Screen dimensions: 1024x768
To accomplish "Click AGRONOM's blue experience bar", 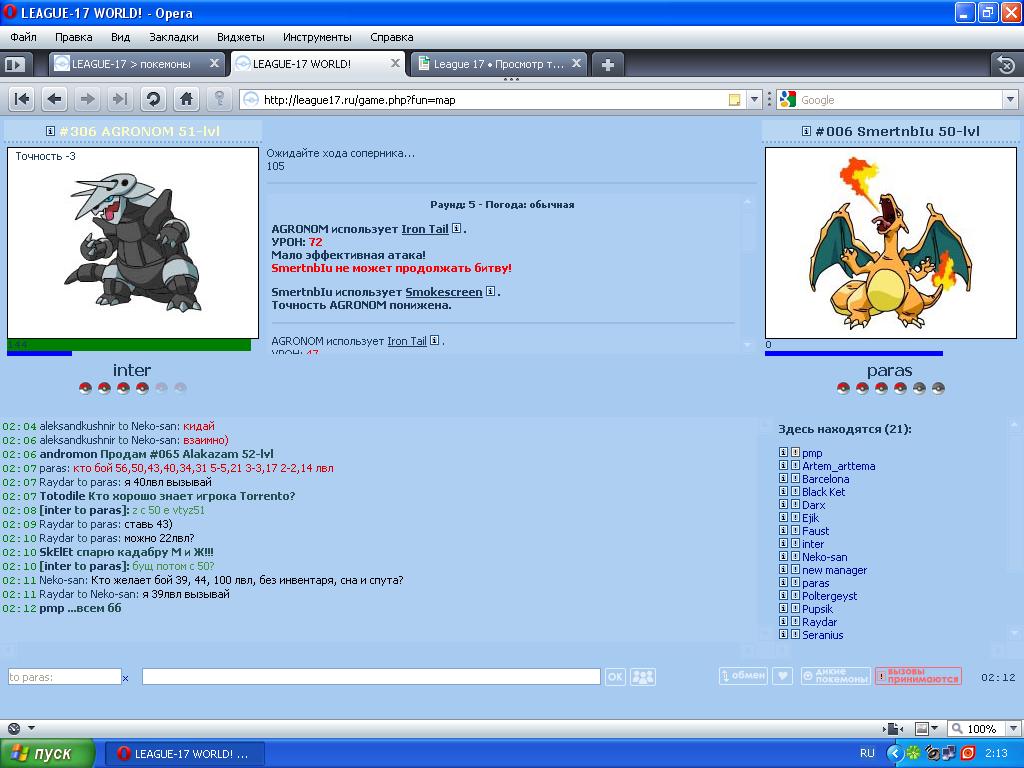I will click(x=39, y=353).
